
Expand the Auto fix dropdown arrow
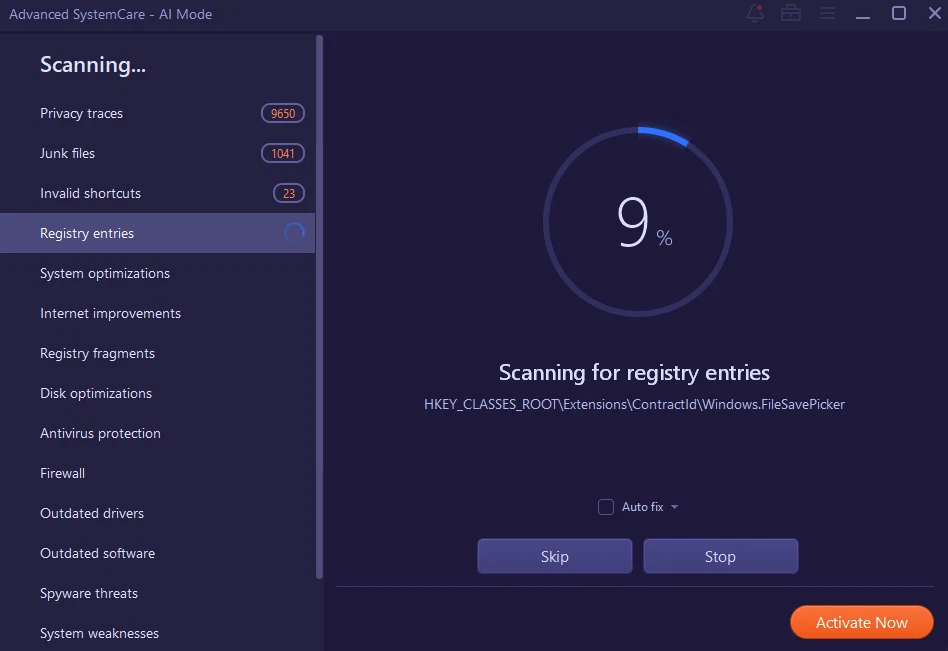(x=676, y=507)
